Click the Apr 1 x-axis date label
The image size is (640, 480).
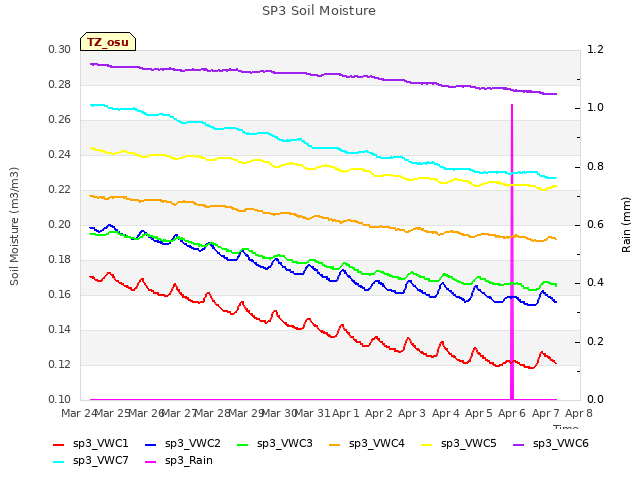point(346,413)
